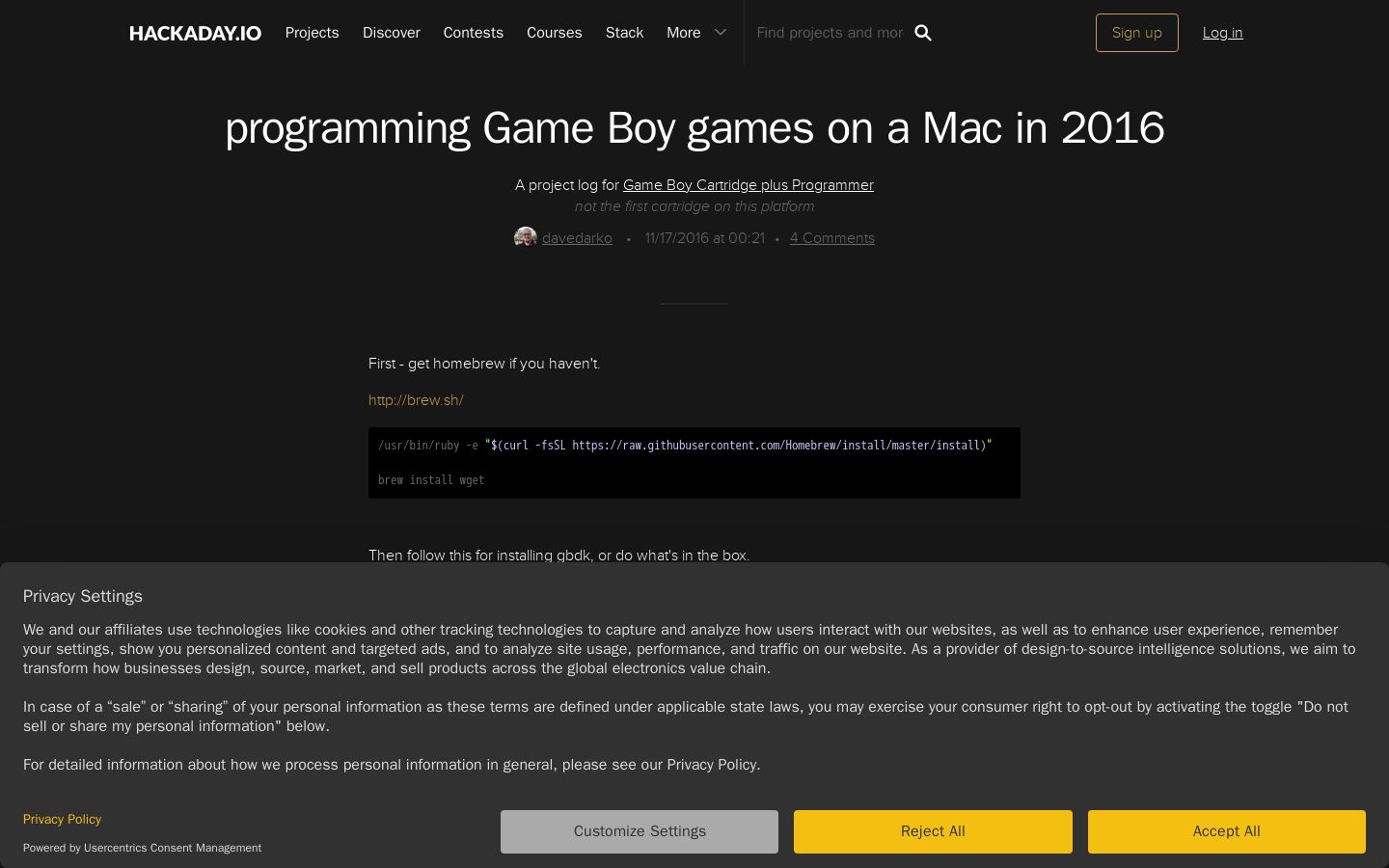The height and width of the screenshot is (868, 1389).
Task: Navigate to Courses
Action: 555,33
